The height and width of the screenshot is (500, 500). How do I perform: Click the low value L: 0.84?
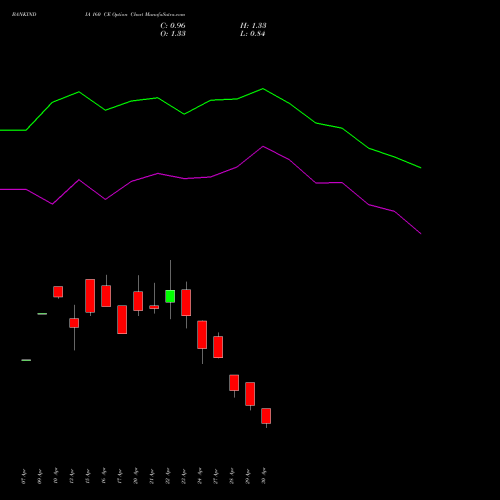tap(252, 34)
